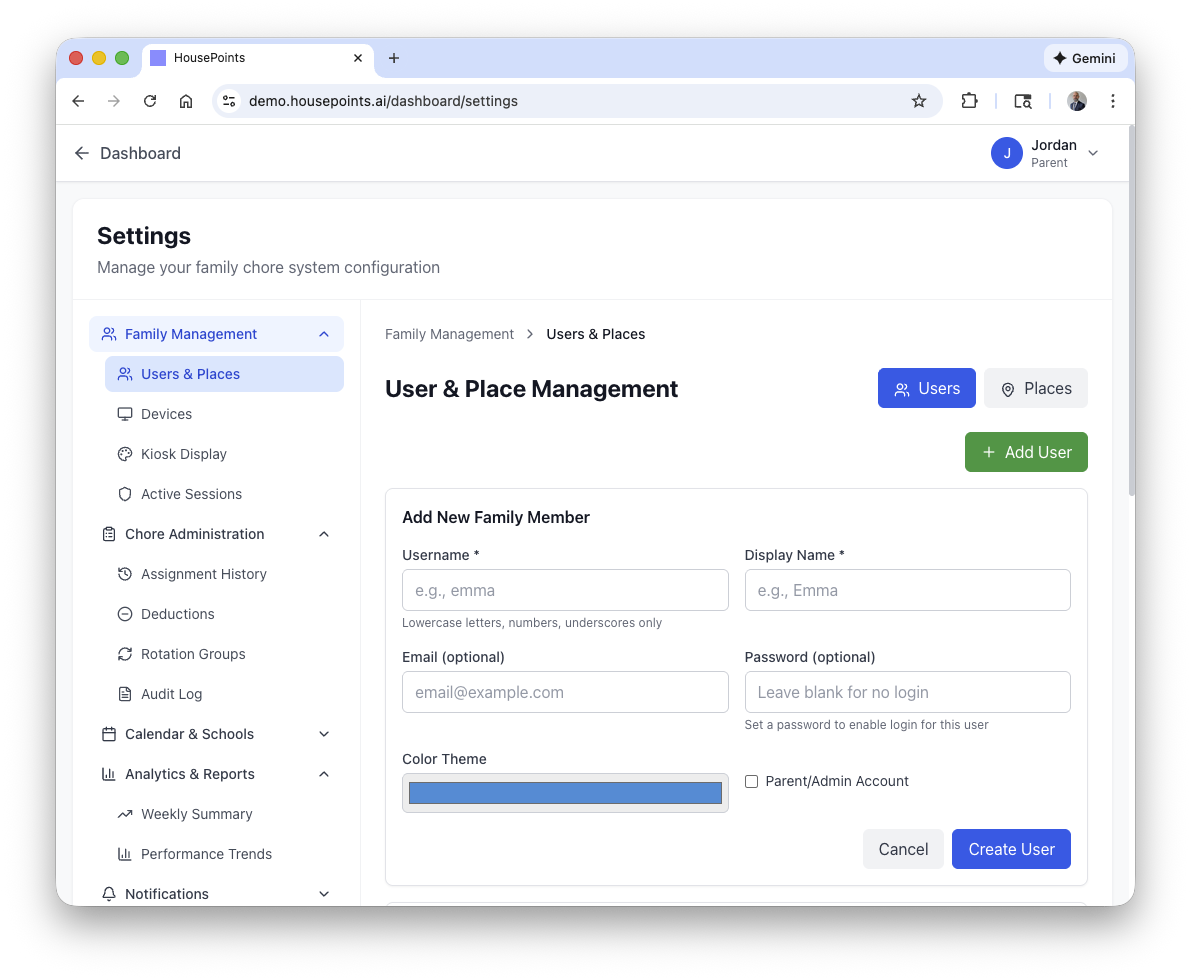Open the Color Theme color picker
This screenshot has width=1191, height=980.
pyautogui.click(x=565, y=793)
